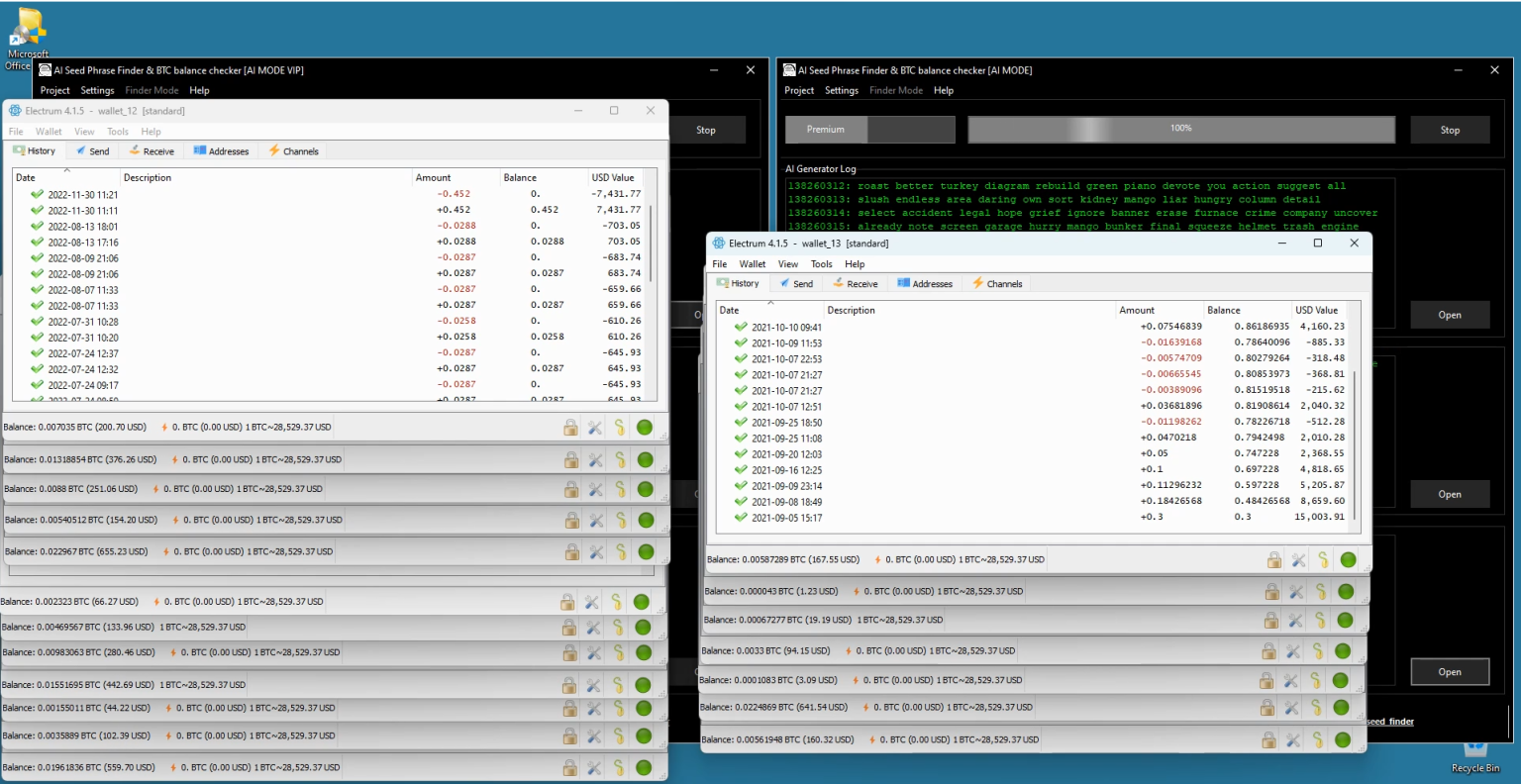This screenshot has height=784, width=1521.
Task: Click green network circle beside 0.01961836 BTC balance
Action: [x=644, y=767]
